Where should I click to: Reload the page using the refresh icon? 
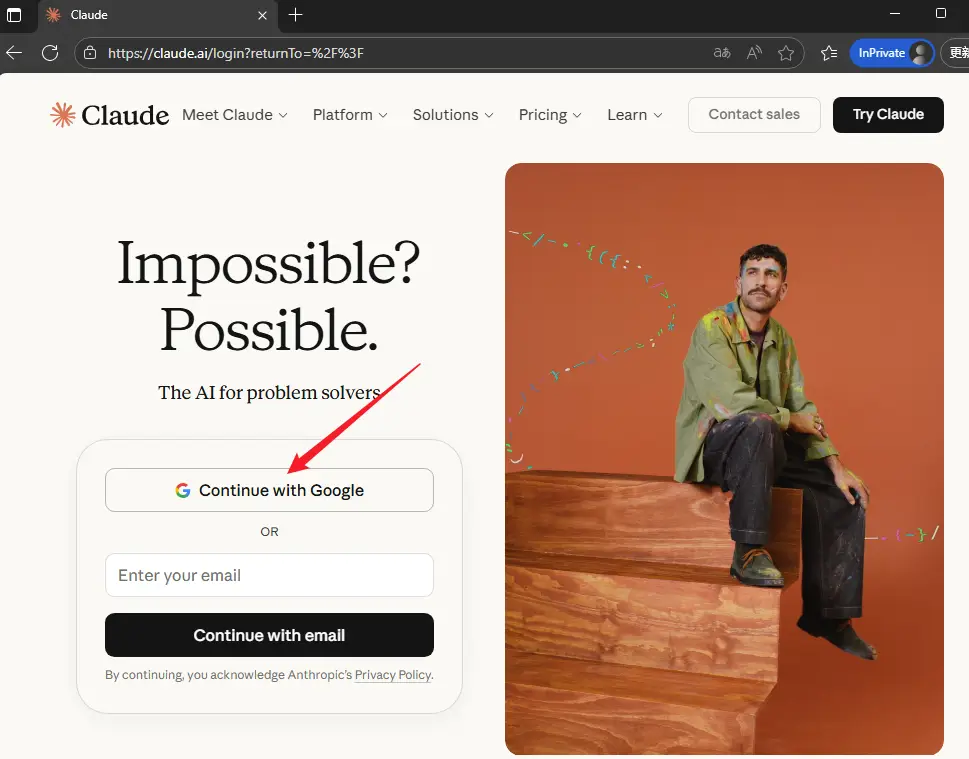50,52
